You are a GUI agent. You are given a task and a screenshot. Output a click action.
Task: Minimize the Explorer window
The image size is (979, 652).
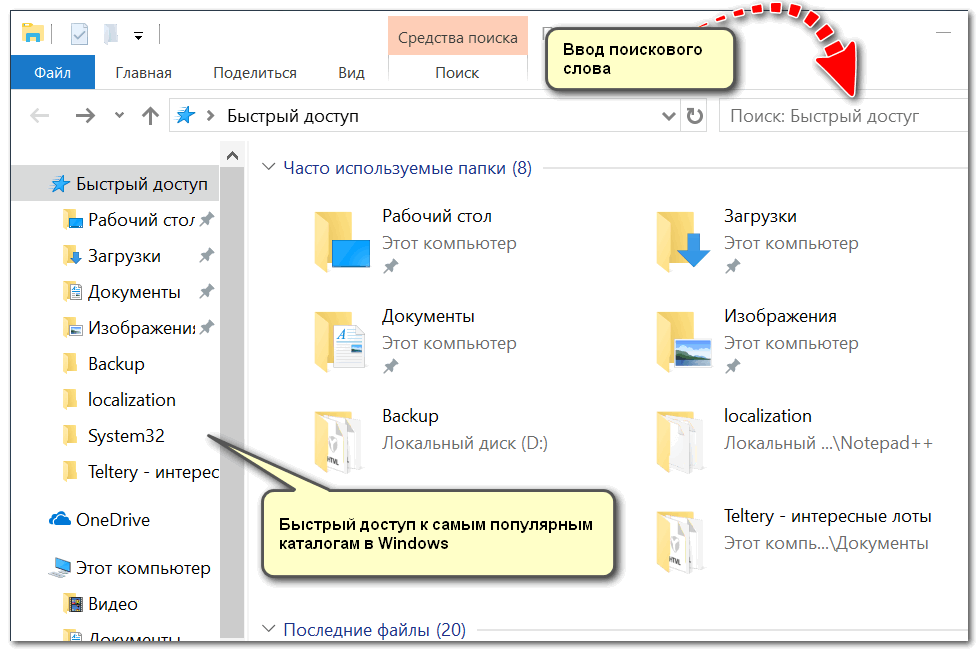point(943,32)
